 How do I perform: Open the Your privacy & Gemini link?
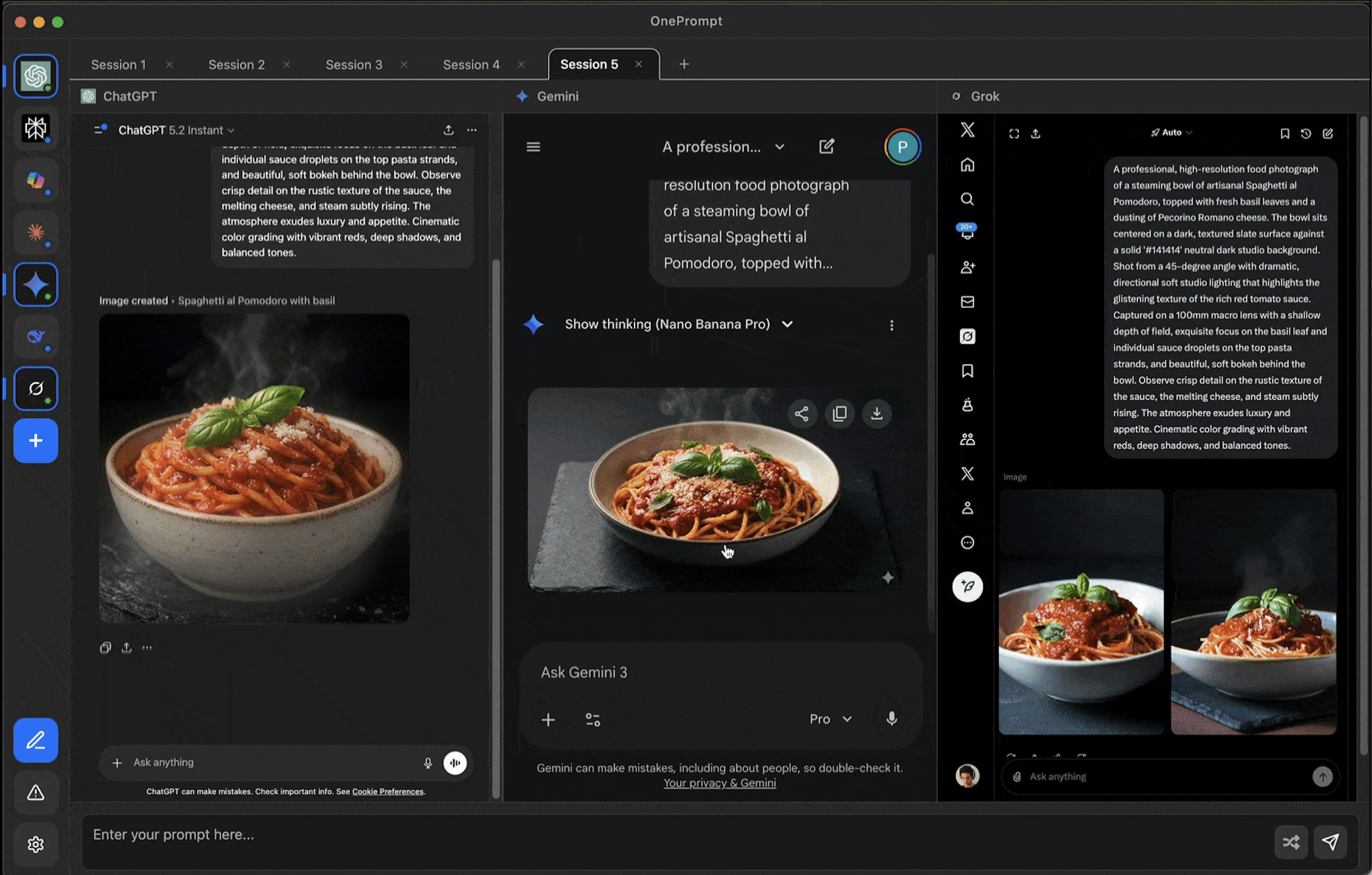coord(720,783)
